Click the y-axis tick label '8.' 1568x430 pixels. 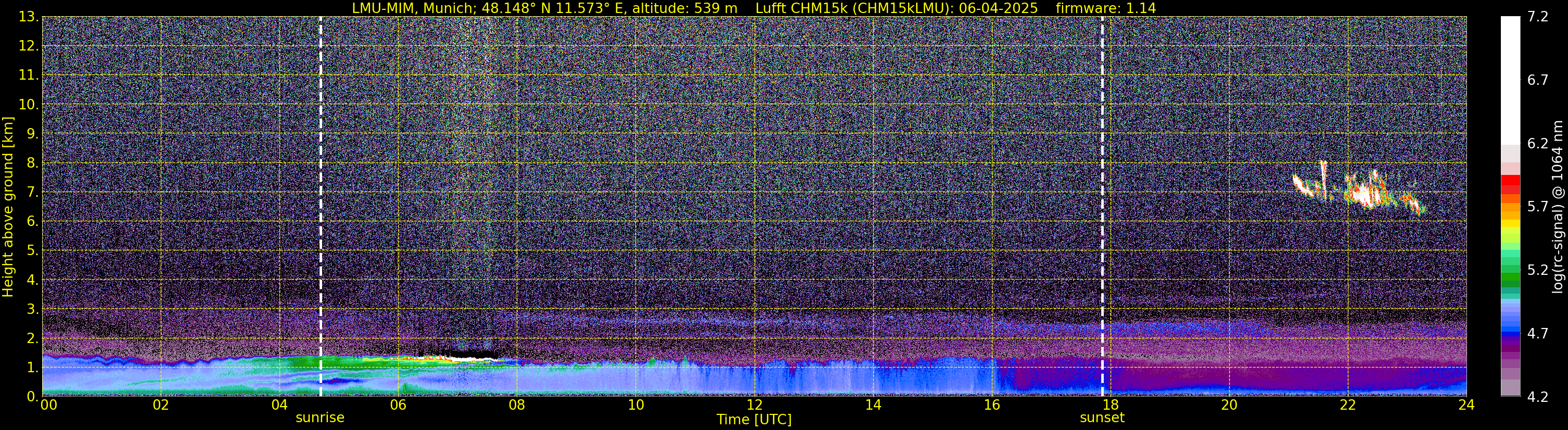point(33,163)
